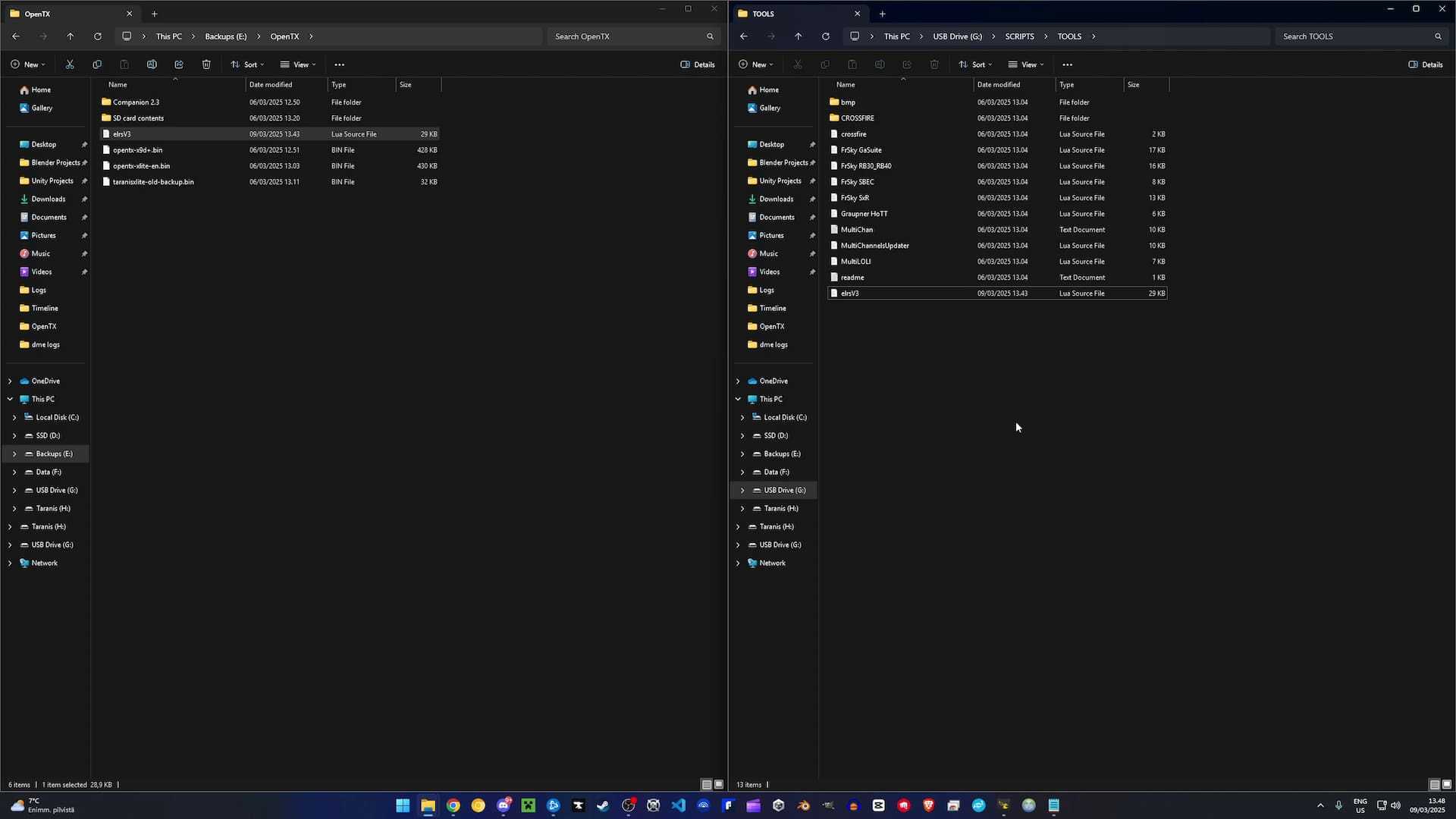
Task: Click This PC breadcrumb in OpenTX window
Action: click(x=168, y=36)
